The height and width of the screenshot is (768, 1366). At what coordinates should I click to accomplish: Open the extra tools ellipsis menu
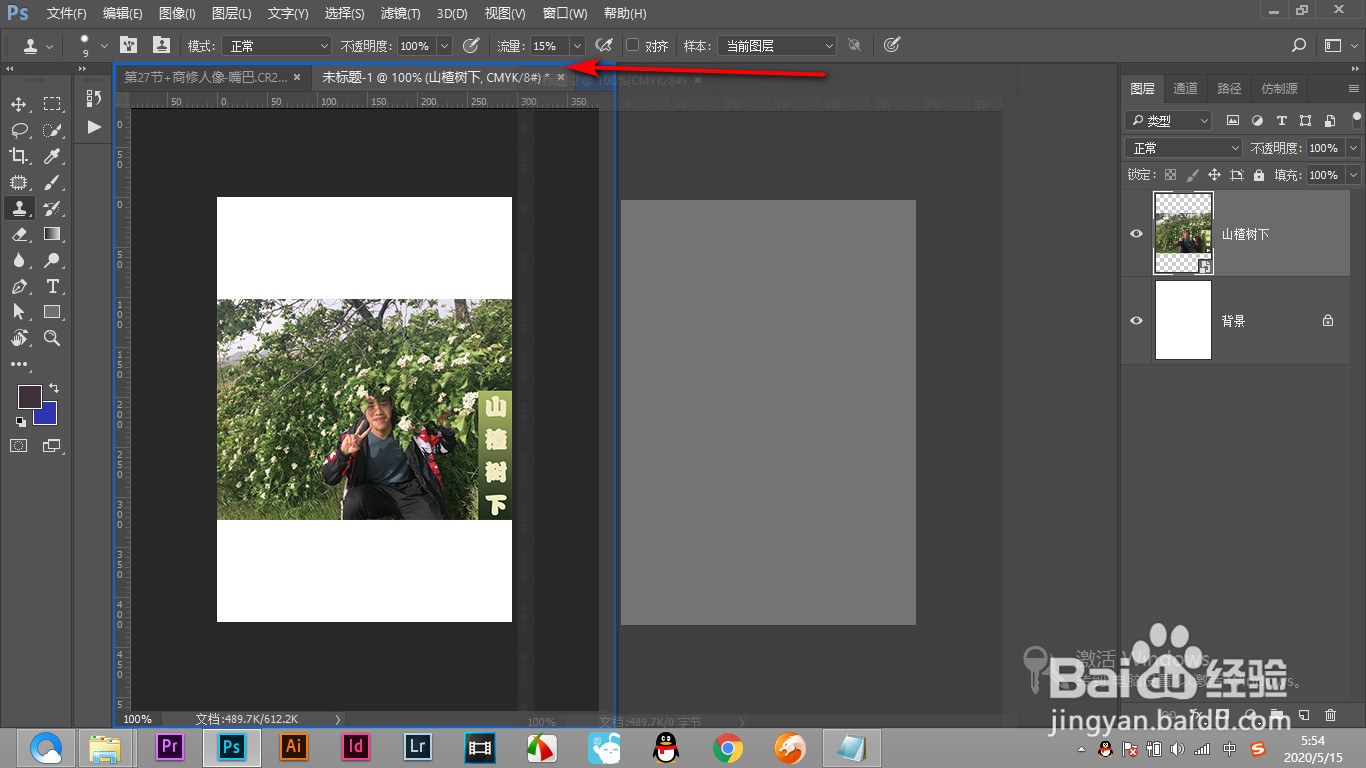[x=19, y=365]
